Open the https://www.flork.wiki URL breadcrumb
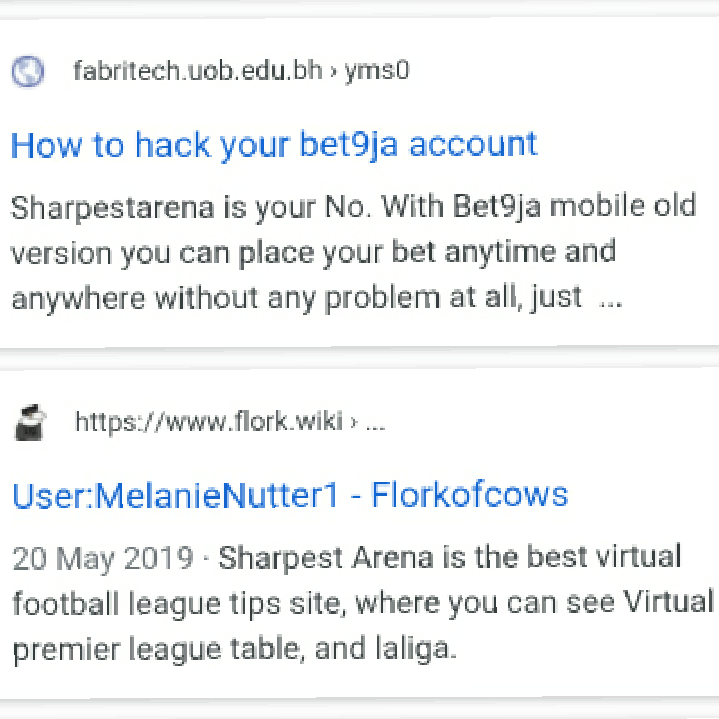Image resolution: width=719 pixels, height=719 pixels. pyautogui.click(x=209, y=421)
